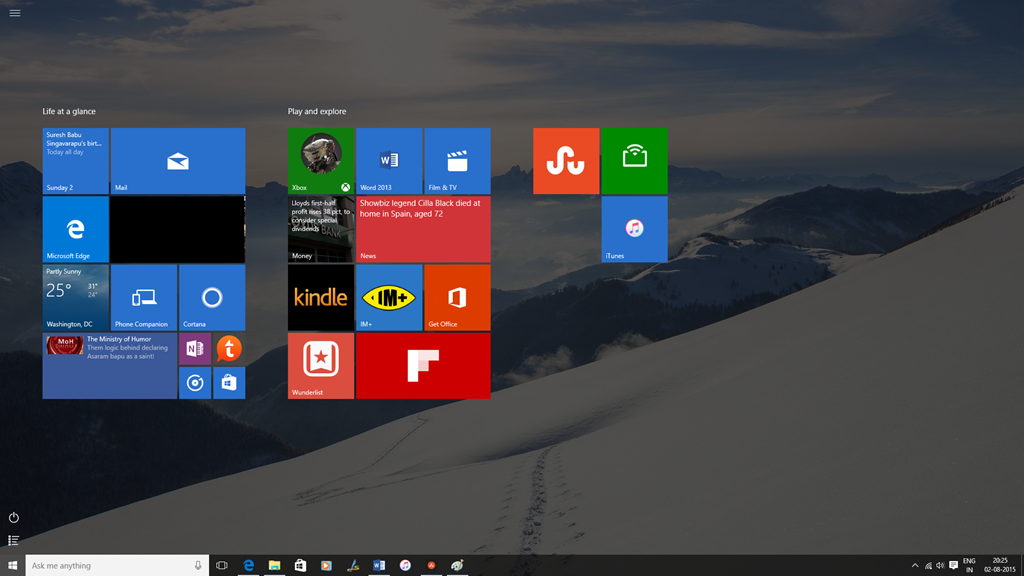Switch to Word on the taskbar
1024x576 pixels.
(379, 566)
